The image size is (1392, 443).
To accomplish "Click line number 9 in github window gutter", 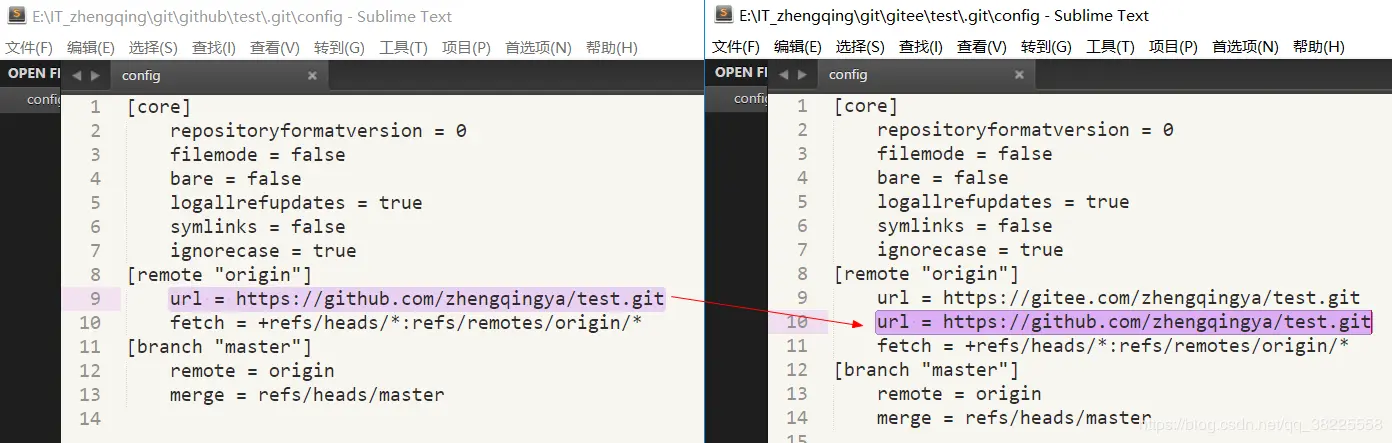I will [95, 299].
